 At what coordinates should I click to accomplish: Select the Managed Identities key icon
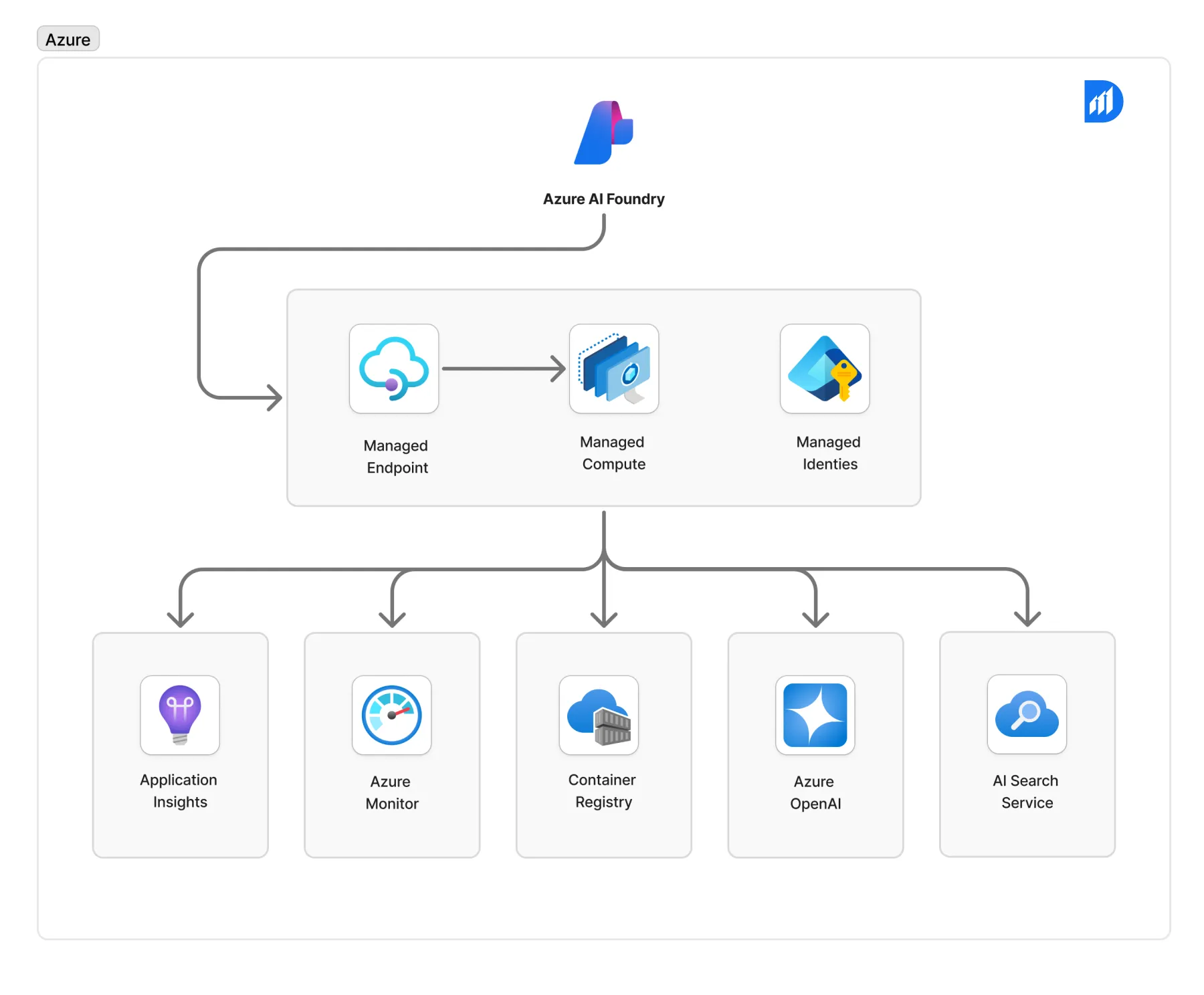[825, 368]
